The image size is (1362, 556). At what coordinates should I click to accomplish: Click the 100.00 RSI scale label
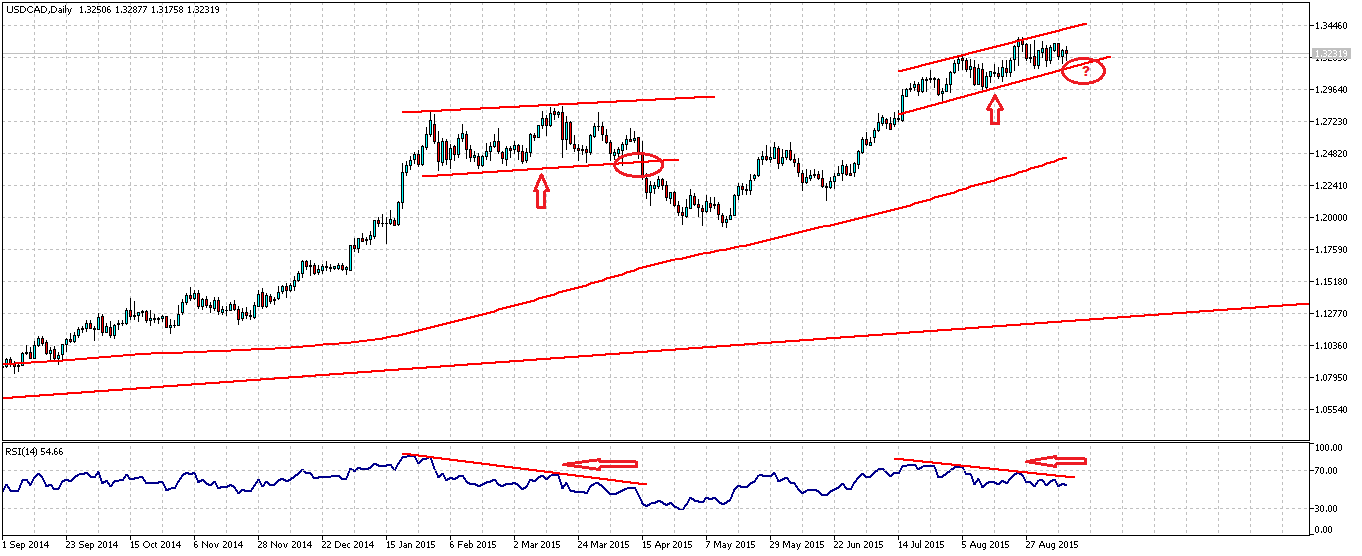coord(1329,449)
